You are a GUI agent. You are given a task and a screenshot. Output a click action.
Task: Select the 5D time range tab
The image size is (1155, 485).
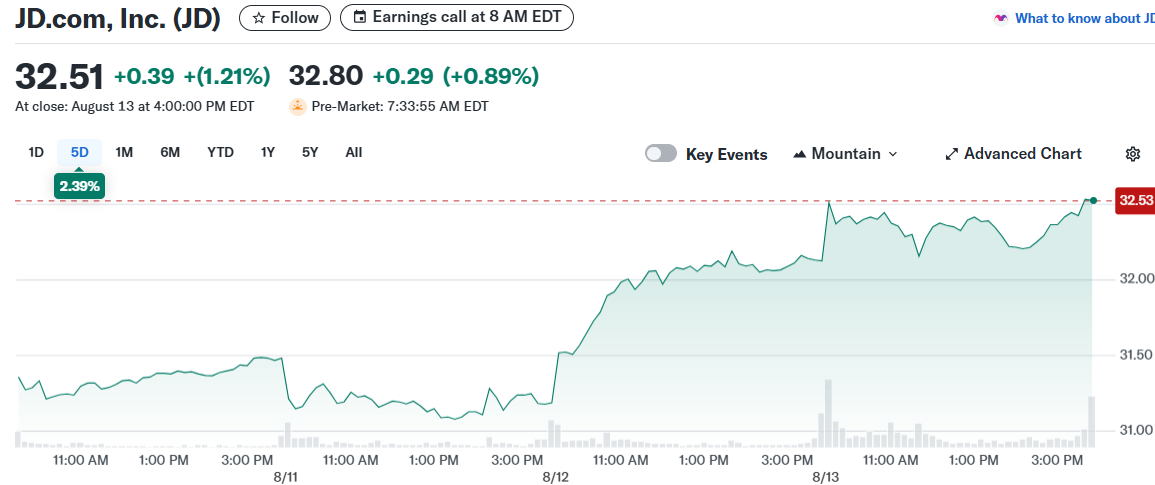click(x=80, y=153)
